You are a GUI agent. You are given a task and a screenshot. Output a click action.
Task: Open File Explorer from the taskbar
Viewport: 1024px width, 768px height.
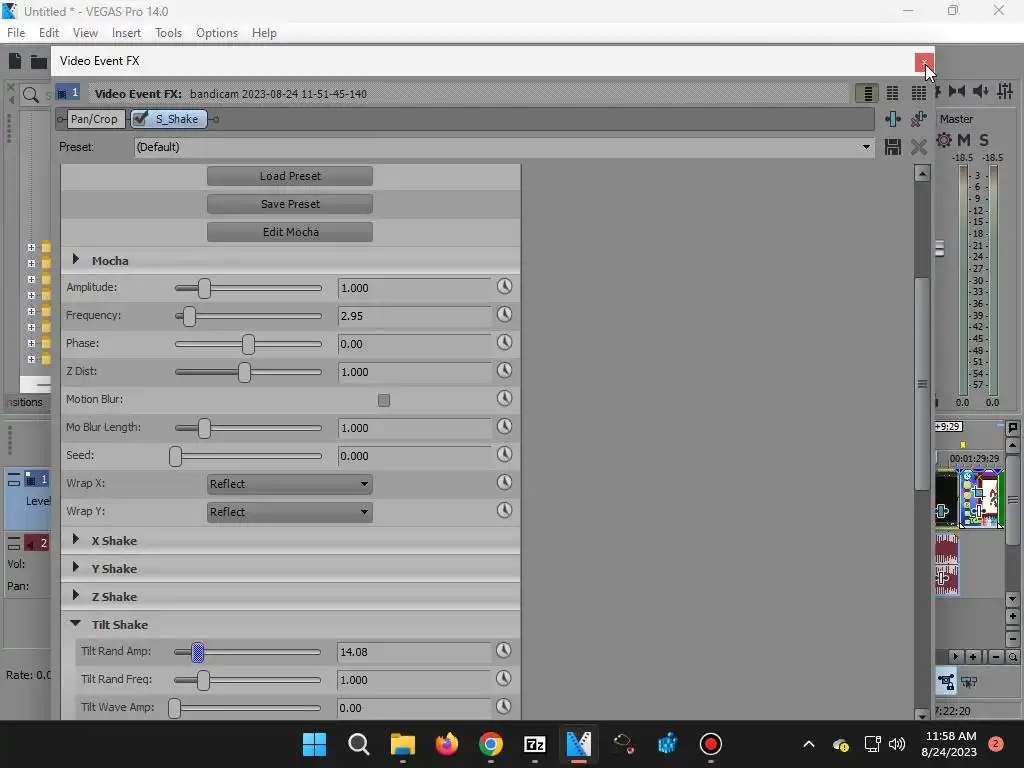coord(403,744)
